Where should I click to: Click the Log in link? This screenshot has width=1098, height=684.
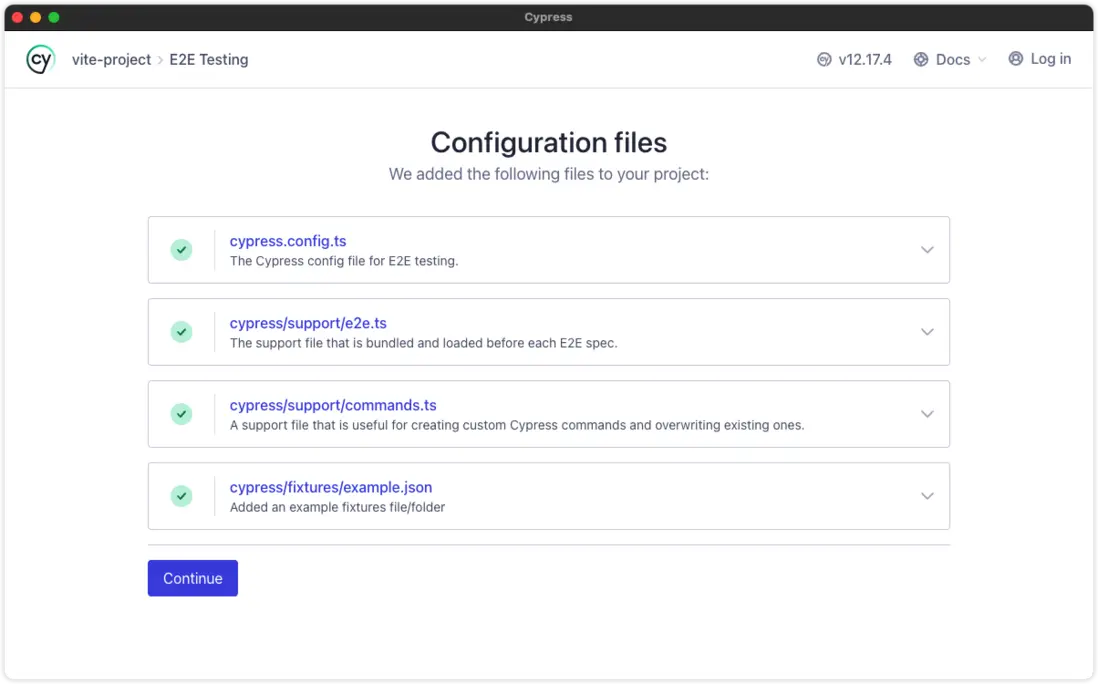pyautogui.click(x=1050, y=59)
